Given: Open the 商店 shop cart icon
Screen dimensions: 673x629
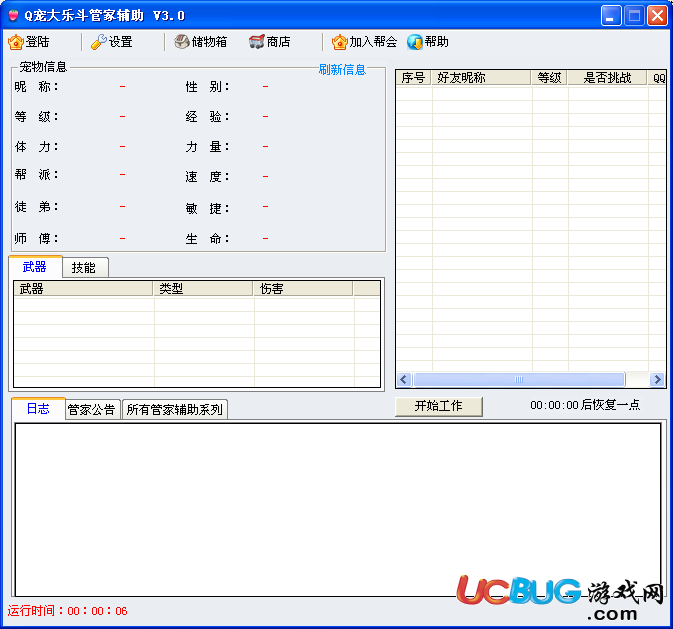Looking at the screenshot, I should click(257, 42).
